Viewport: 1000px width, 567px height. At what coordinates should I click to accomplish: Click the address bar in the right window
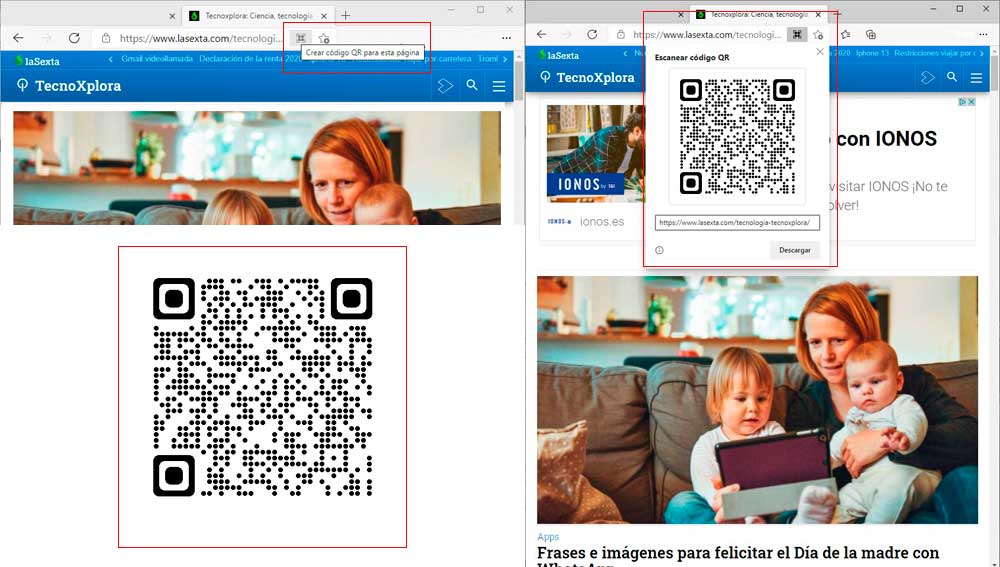coord(707,34)
